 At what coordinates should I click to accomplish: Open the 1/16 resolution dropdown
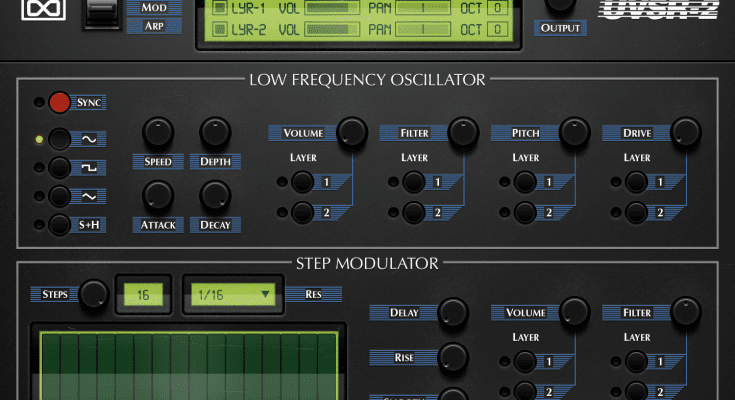tap(233, 294)
